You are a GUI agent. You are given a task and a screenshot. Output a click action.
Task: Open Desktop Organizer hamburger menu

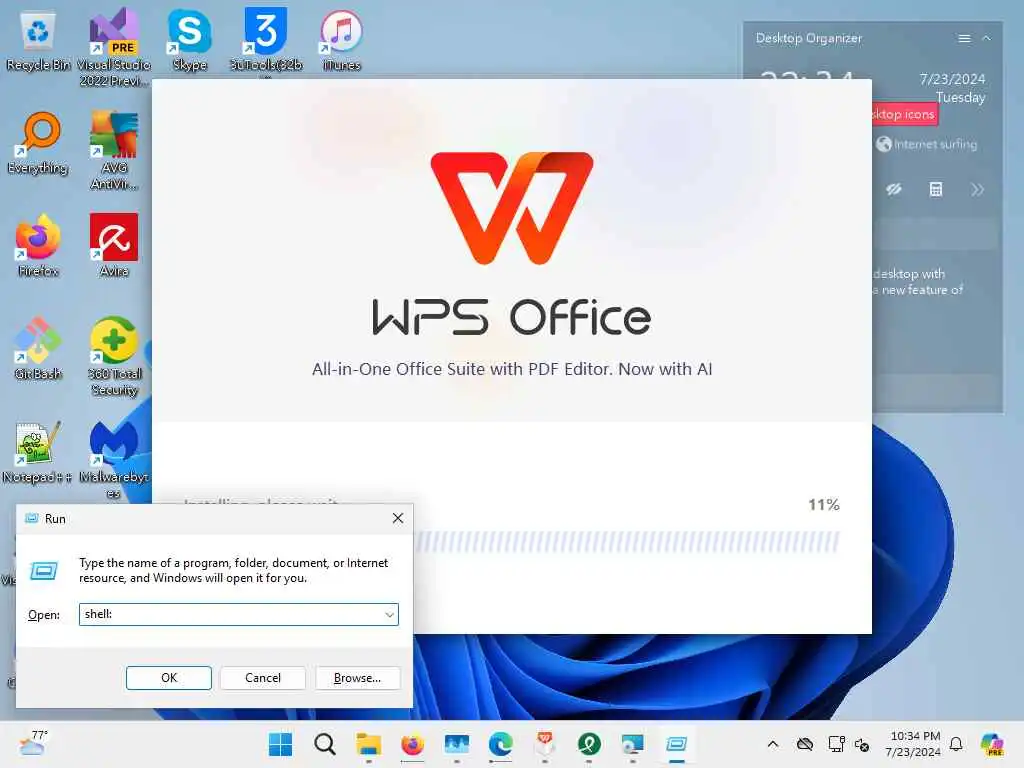click(x=964, y=39)
